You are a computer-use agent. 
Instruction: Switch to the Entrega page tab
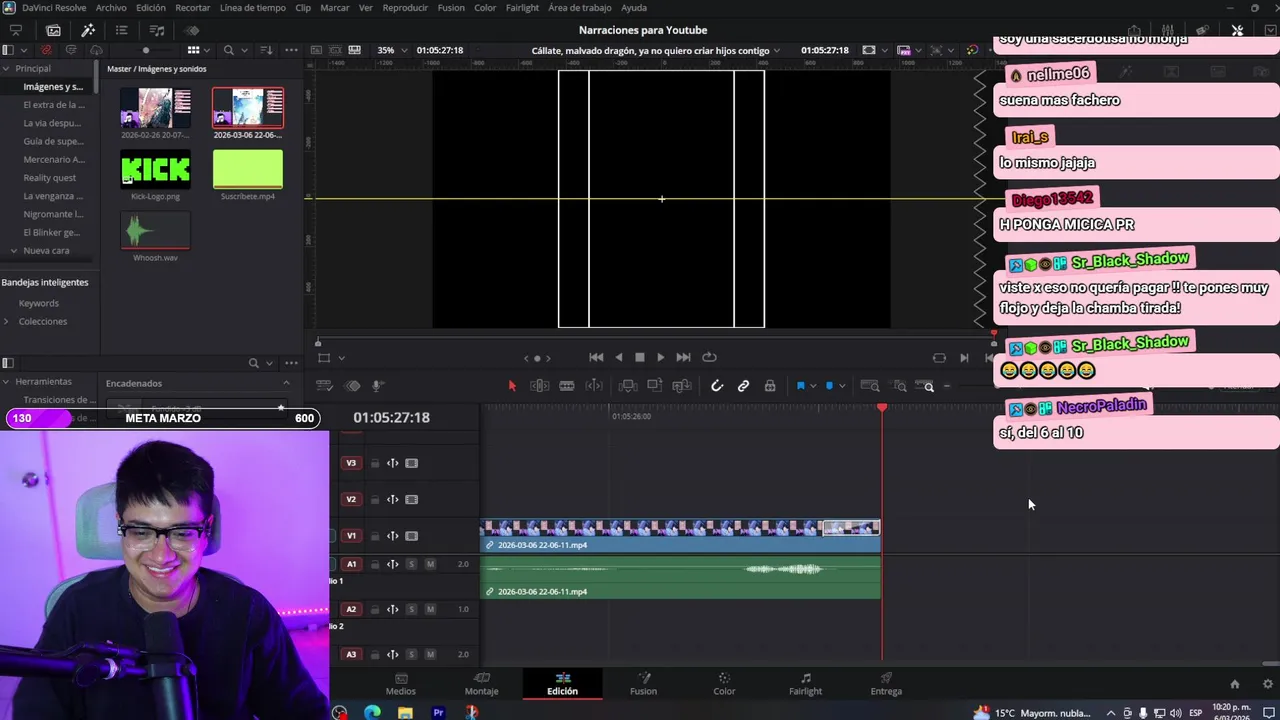tap(886, 684)
